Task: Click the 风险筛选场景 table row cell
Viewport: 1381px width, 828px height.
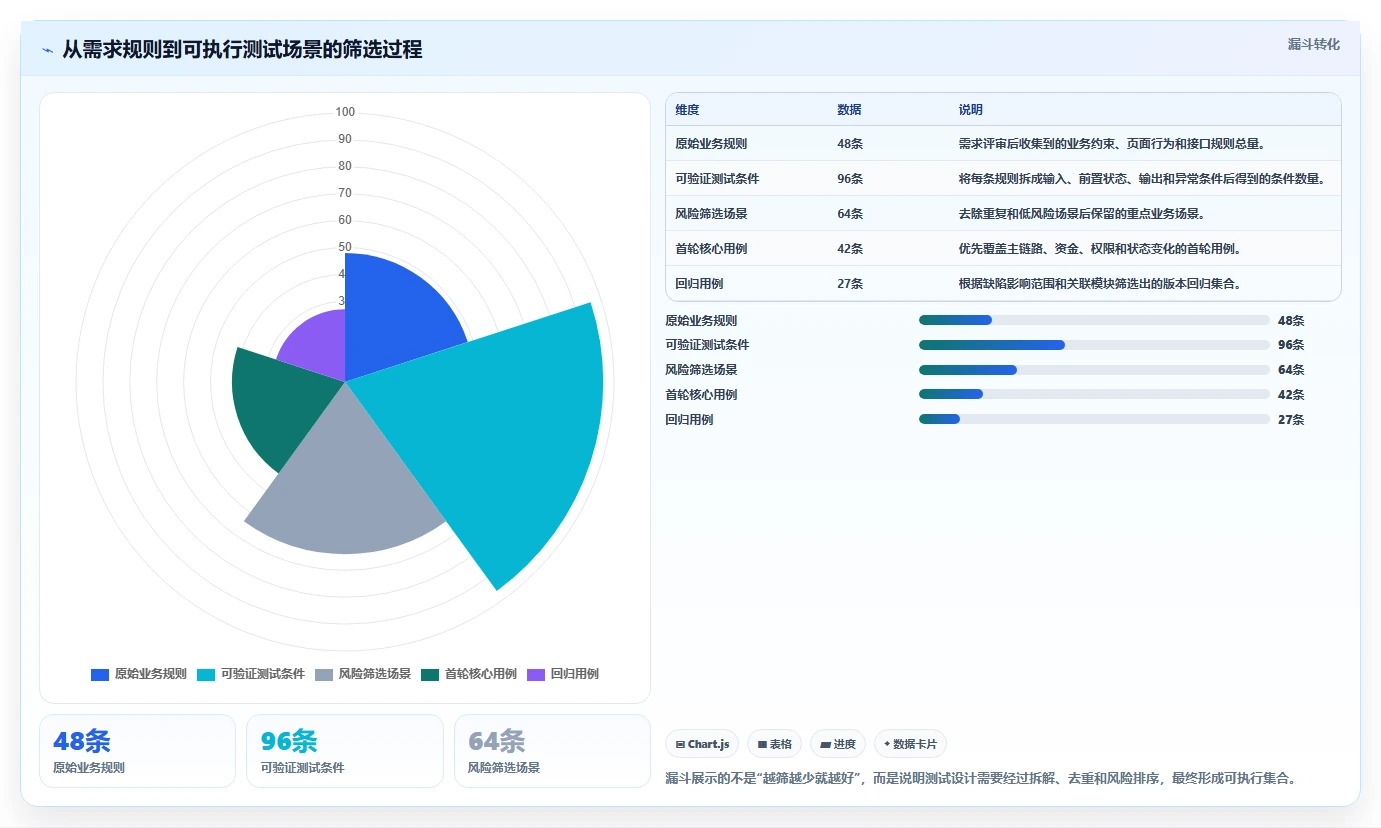Action: 711,214
